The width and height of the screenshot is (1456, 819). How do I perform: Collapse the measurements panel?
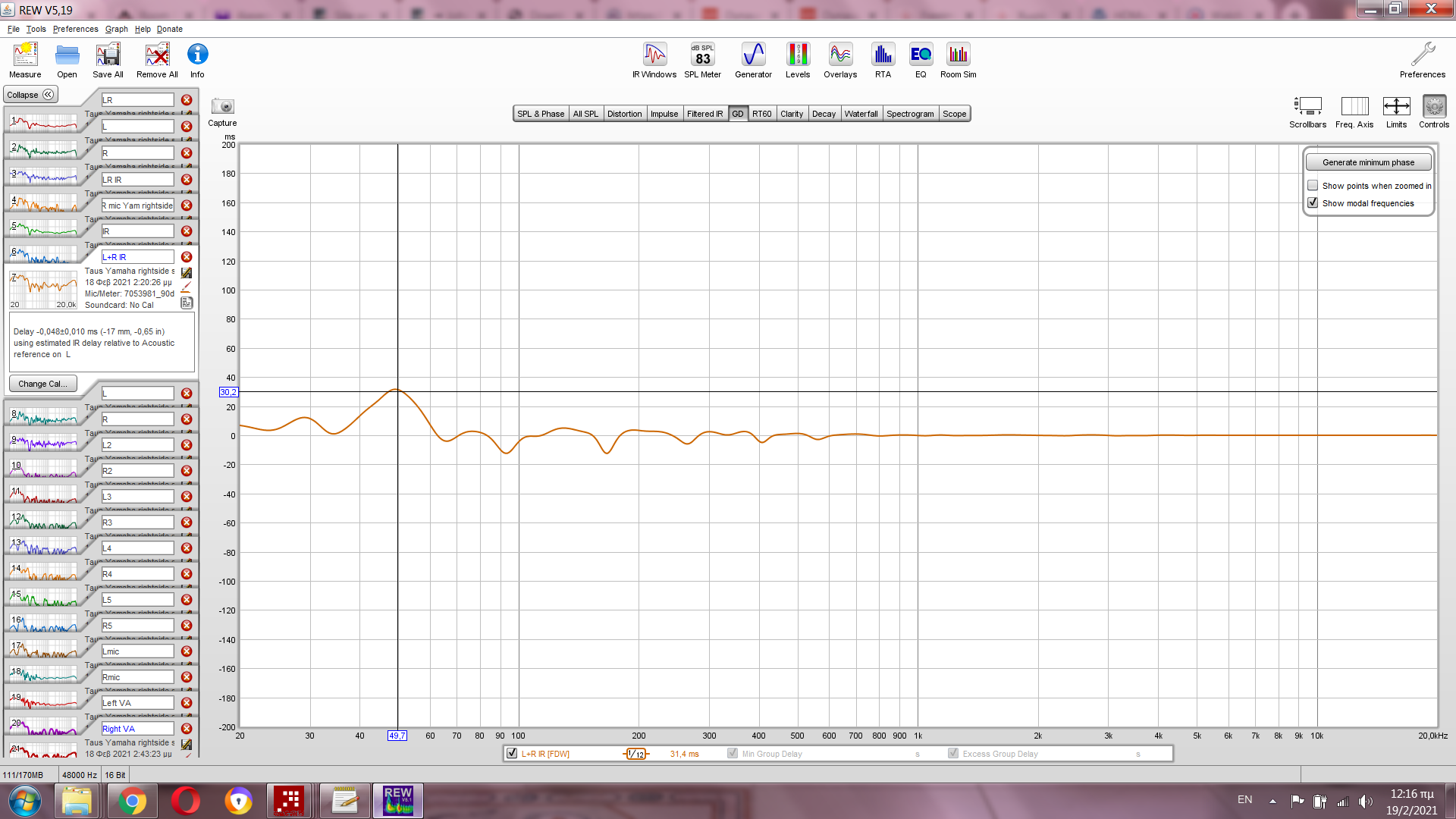tap(30, 95)
